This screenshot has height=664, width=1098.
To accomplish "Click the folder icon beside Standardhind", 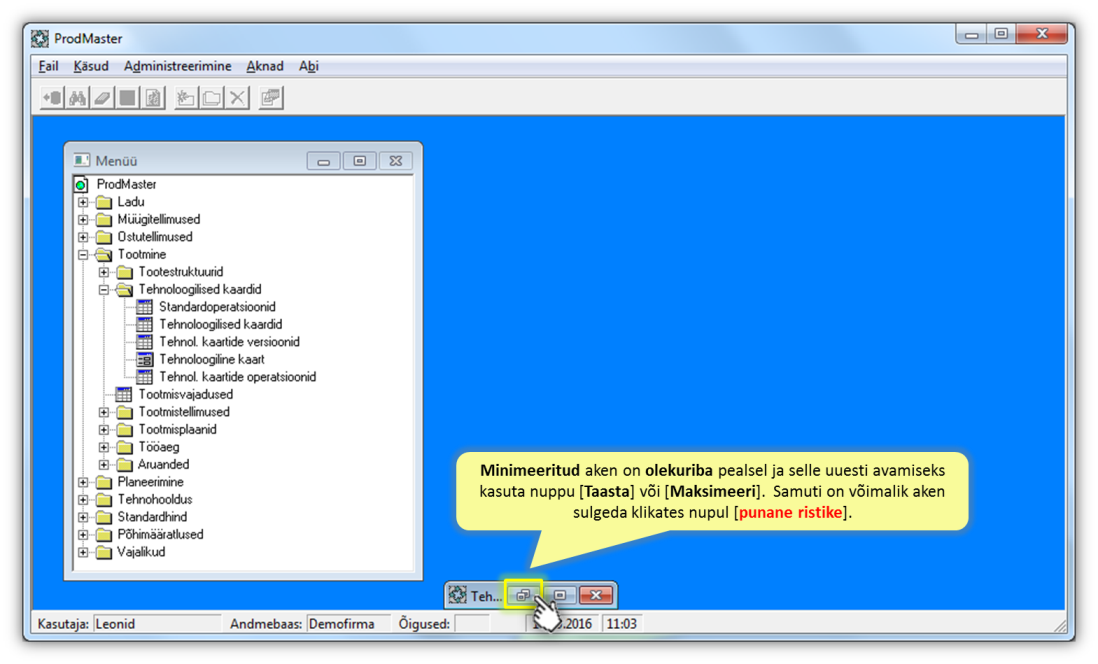I will tap(104, 517).
